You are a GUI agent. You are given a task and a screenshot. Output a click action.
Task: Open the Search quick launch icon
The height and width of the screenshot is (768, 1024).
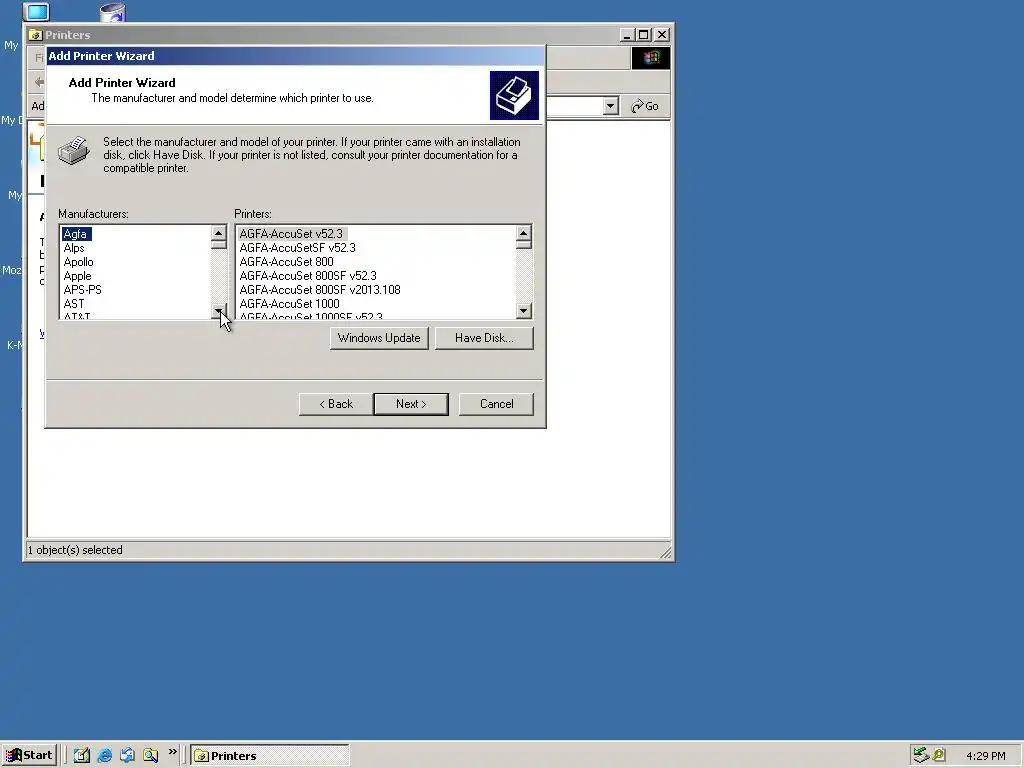click(x=150, y=755)
